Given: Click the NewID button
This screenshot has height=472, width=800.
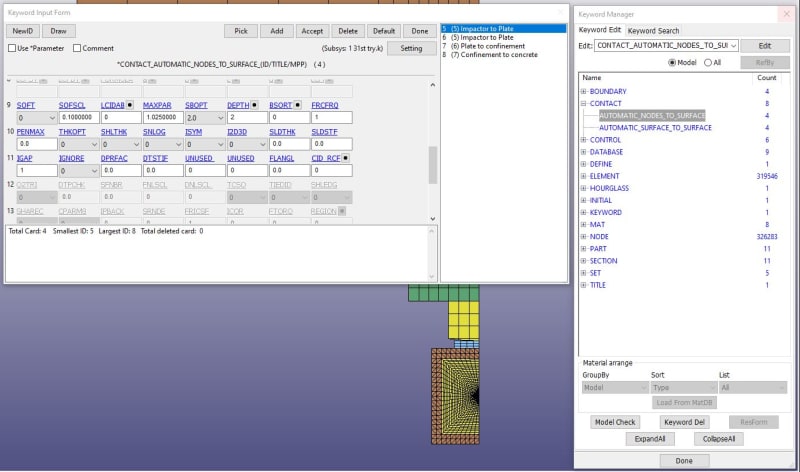Looking at the screenshot, I should [x=22, y=31].
